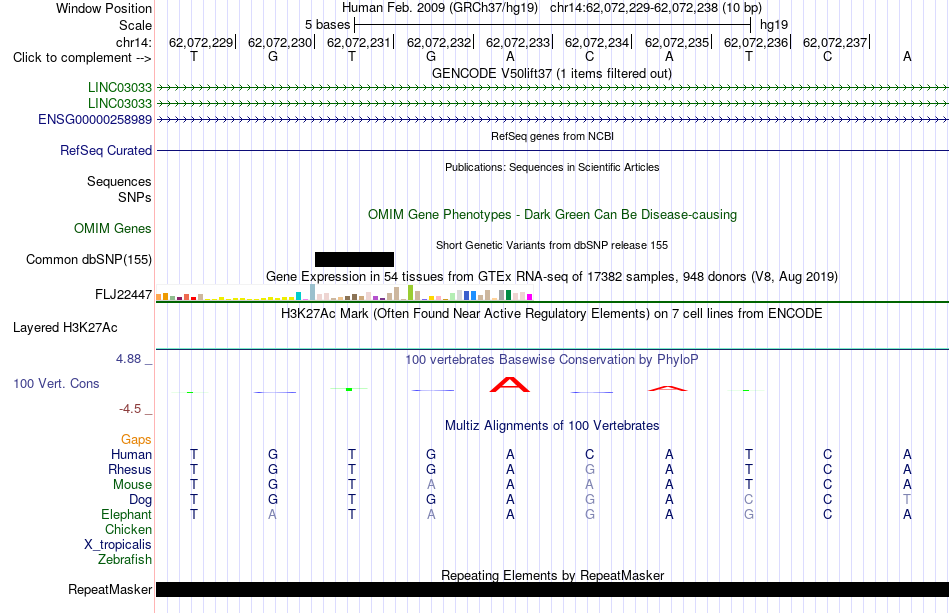This screenshot has width=950, height=613.
Task: Click the SNPs publications track label
Action: point(135,197)
